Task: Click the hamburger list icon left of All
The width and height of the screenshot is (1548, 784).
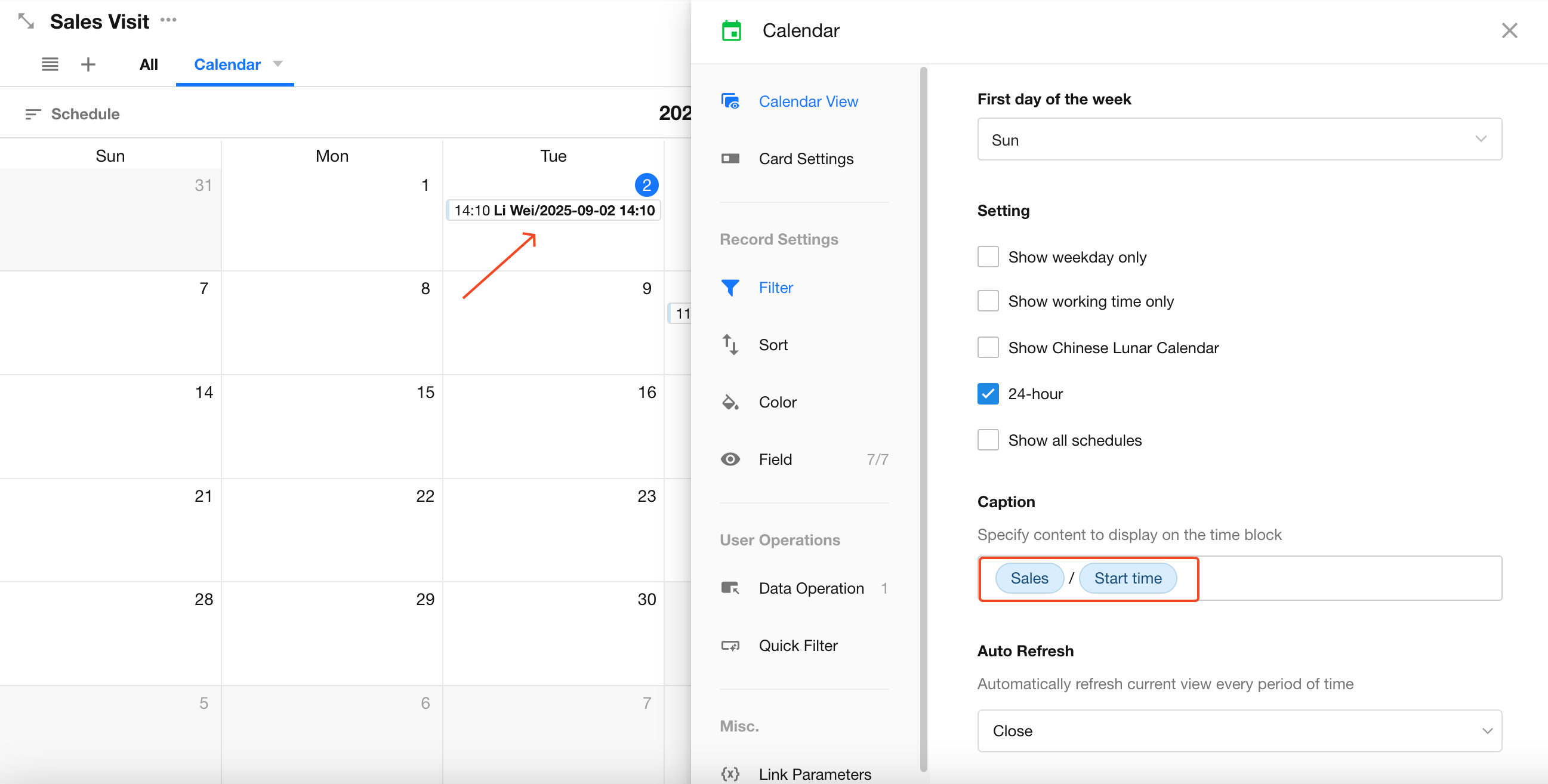Action: 50,64
